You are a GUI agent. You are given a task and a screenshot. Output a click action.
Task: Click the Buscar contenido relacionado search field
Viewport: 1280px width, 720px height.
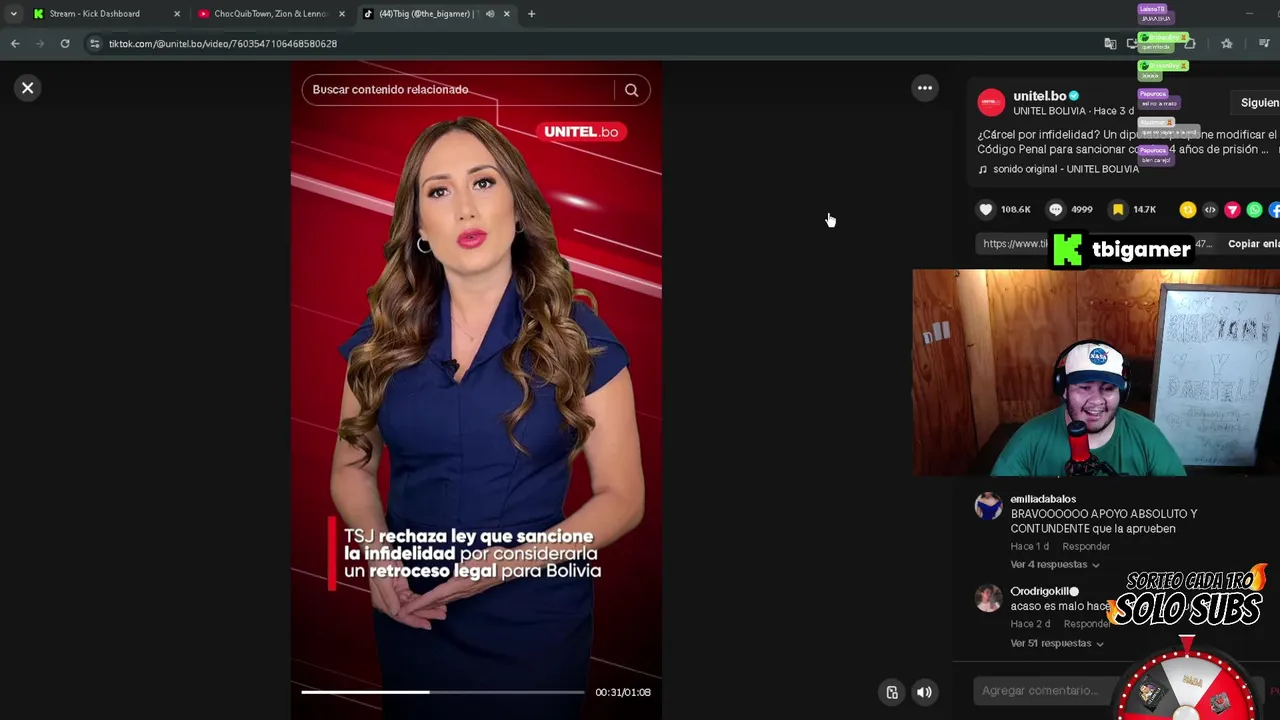[460, 90]
